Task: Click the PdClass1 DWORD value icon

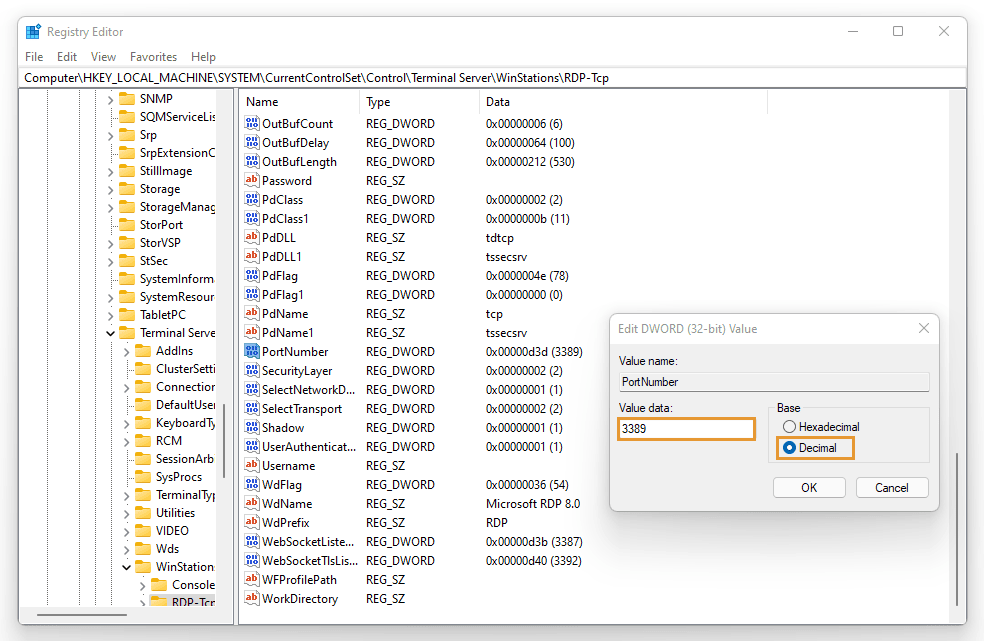Action: [252, 218]
